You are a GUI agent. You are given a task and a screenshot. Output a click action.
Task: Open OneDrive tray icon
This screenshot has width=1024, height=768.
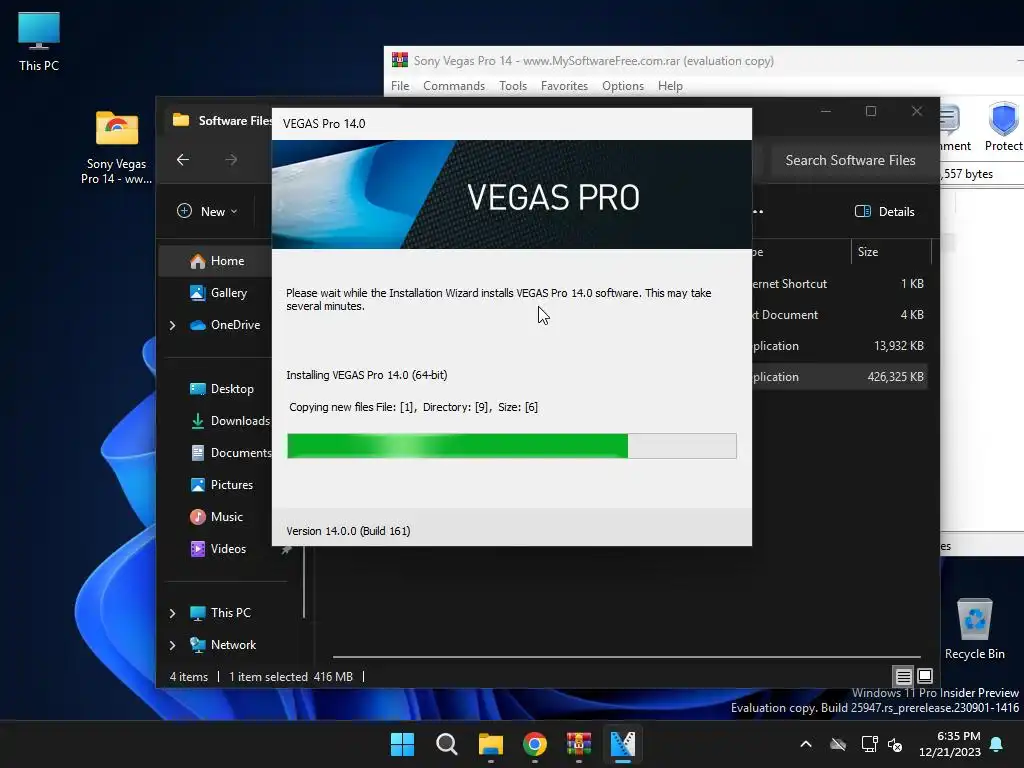point(838,744)
